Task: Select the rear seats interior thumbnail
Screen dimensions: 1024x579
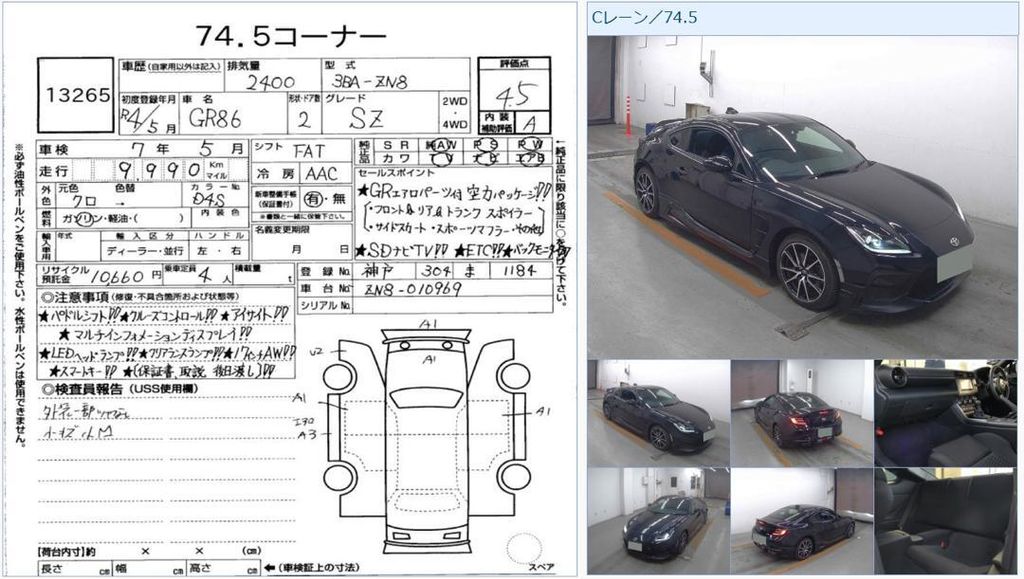Action: 945,521
